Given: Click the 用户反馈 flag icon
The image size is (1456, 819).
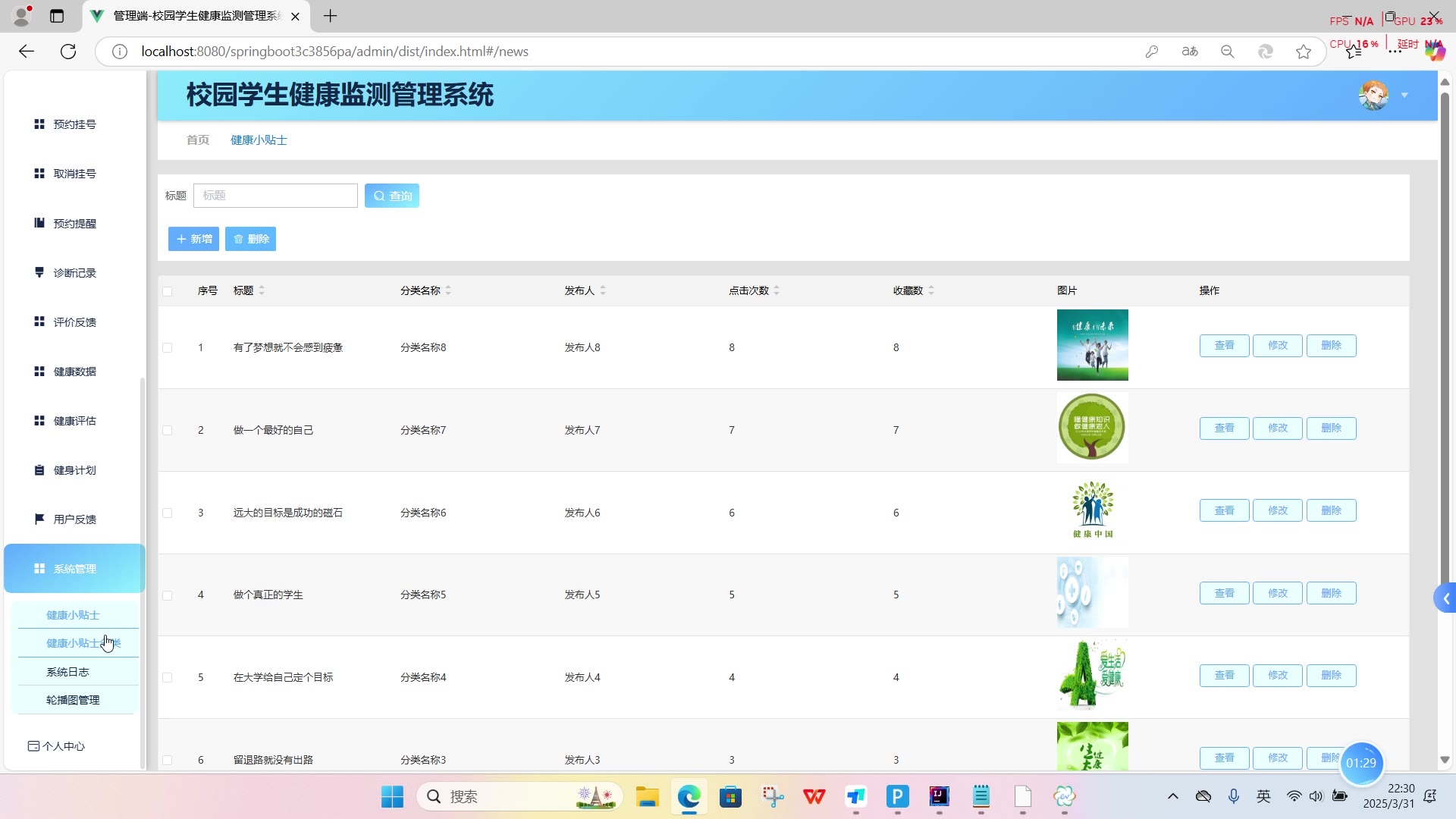Looking at the screenshot, I should (39, 519).
